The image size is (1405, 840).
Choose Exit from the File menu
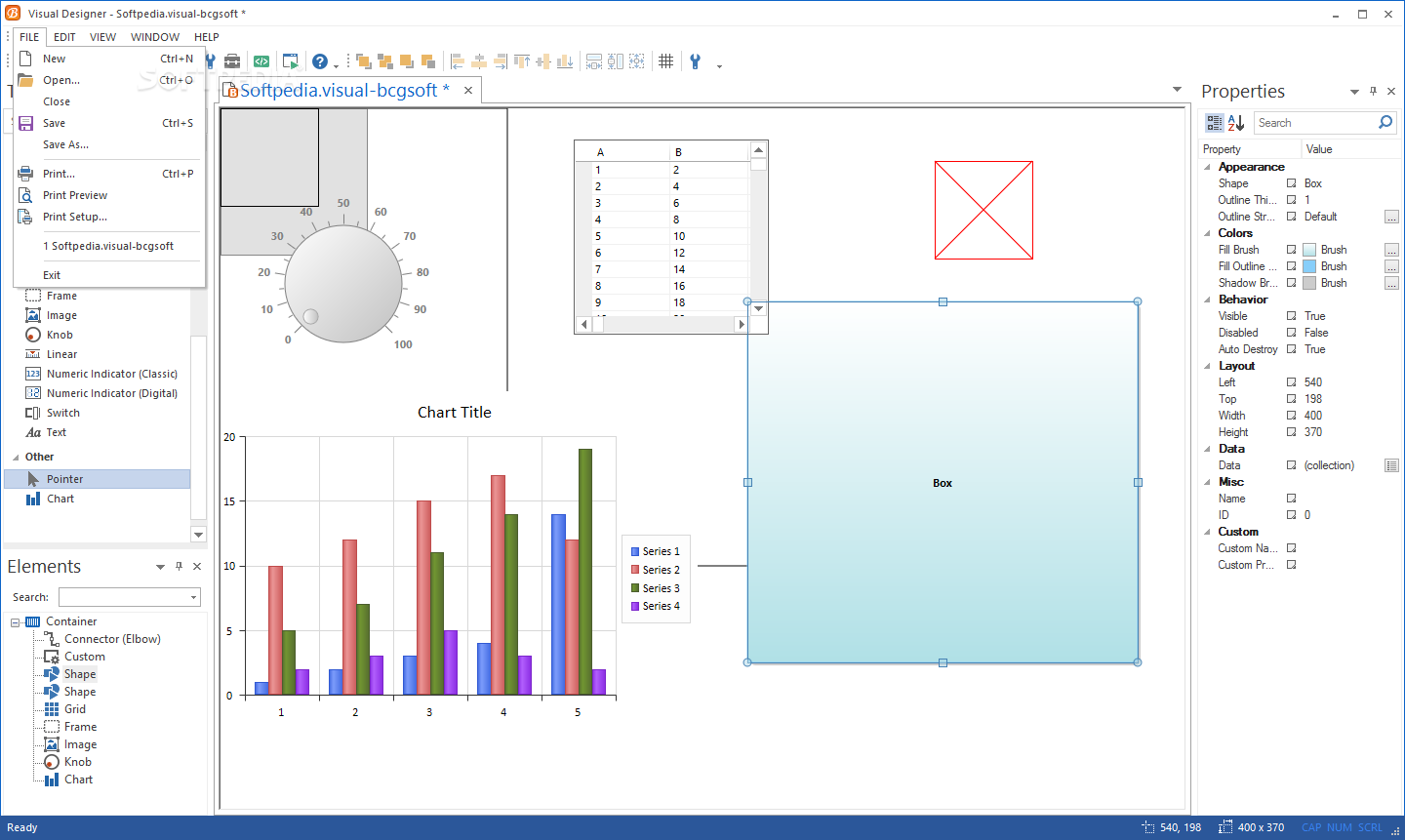tap(109, 275)
